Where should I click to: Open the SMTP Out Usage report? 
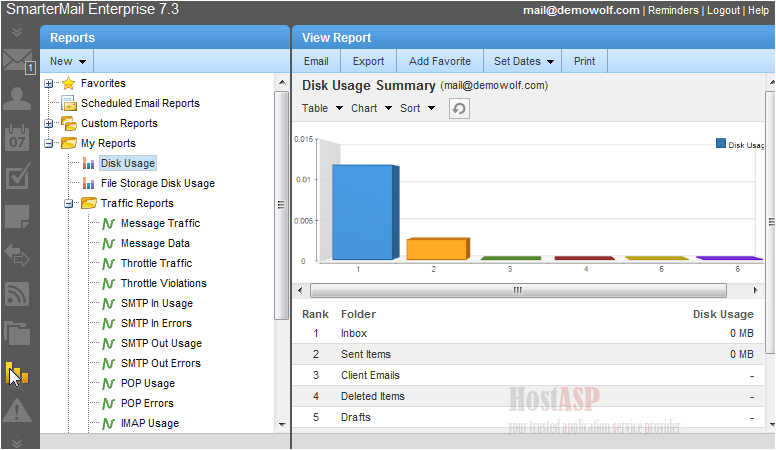(x=161, y=344)
